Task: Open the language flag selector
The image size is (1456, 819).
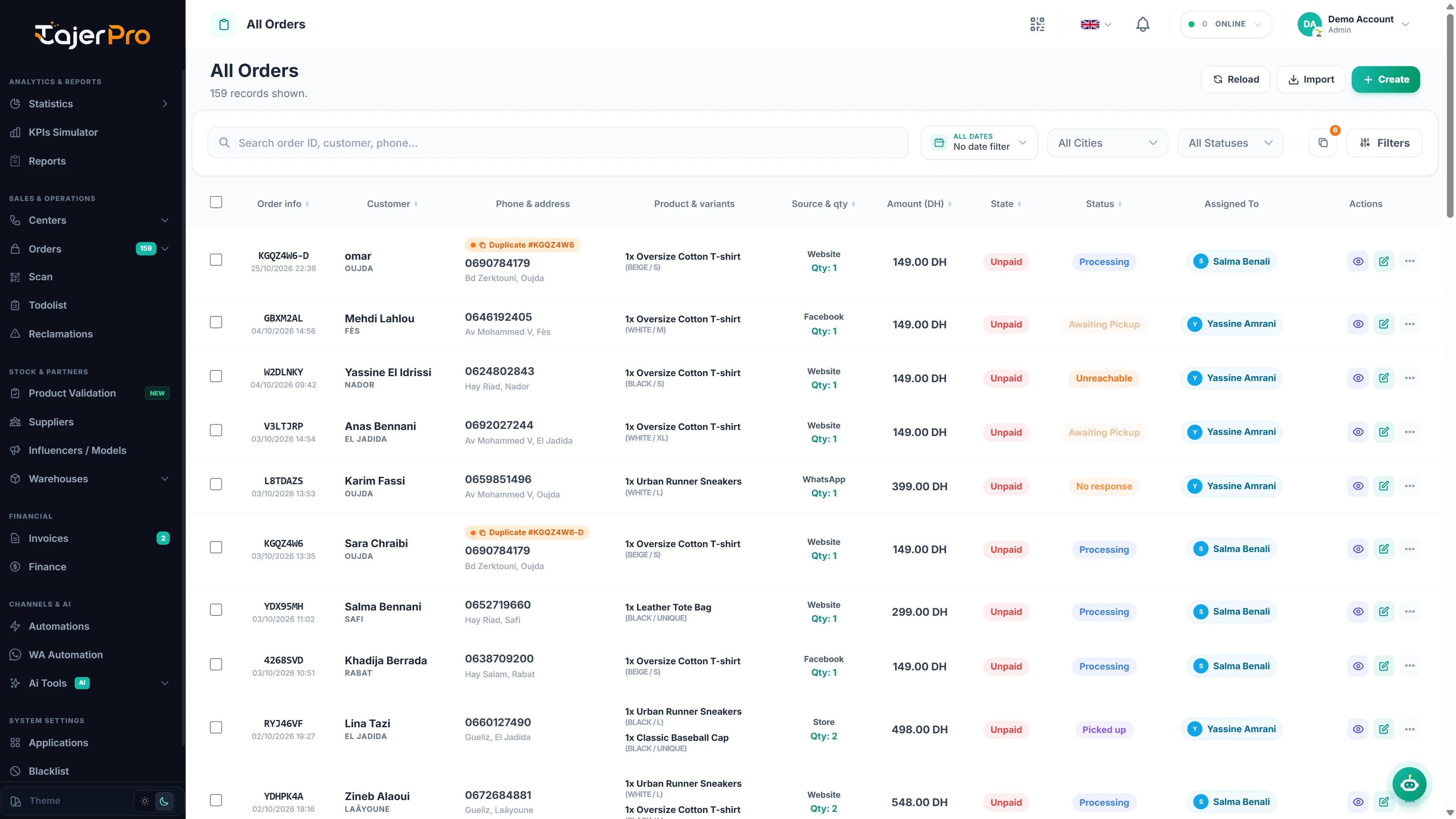Action: point(1095,24)
